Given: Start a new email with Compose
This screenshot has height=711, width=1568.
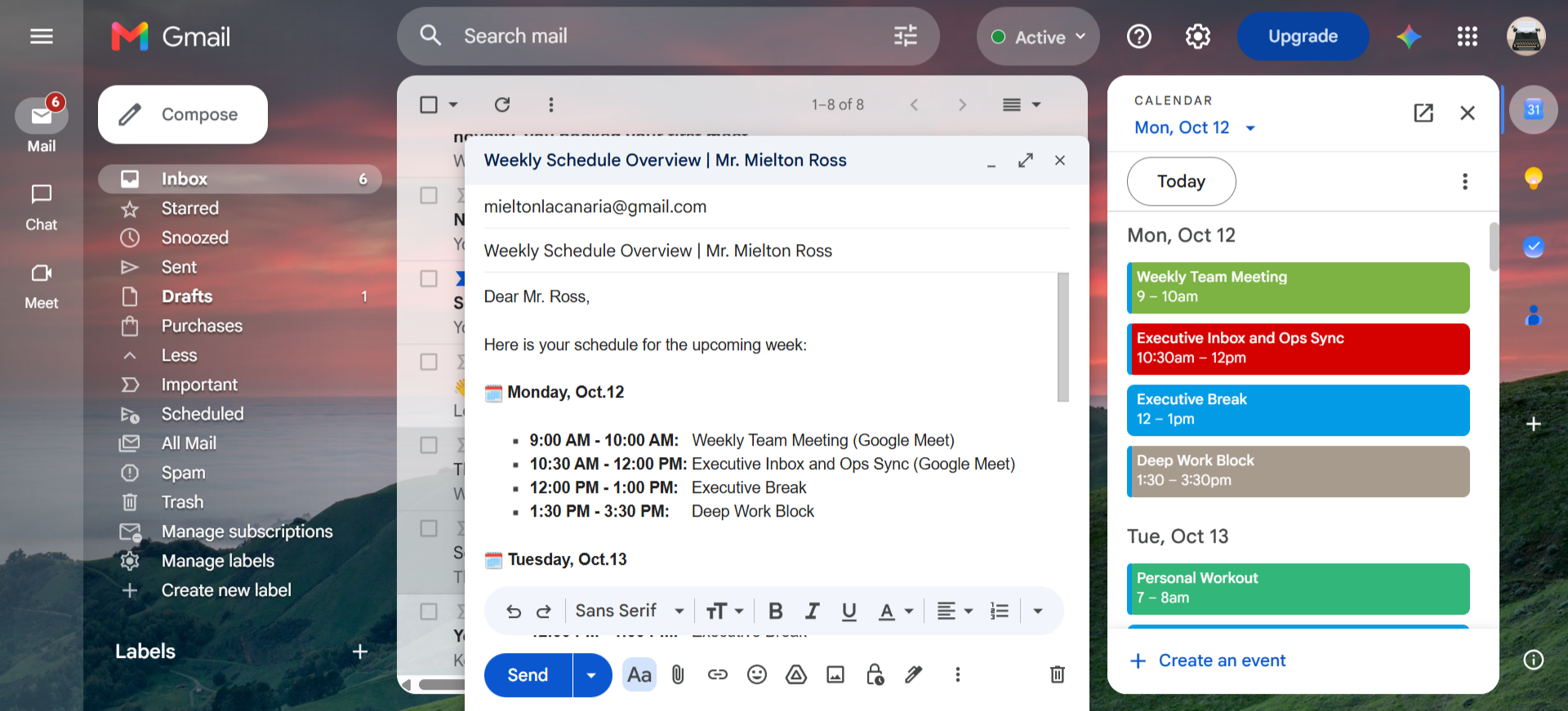Looking at the screenshot, I should pyautogui.click(x=183, y=114).
